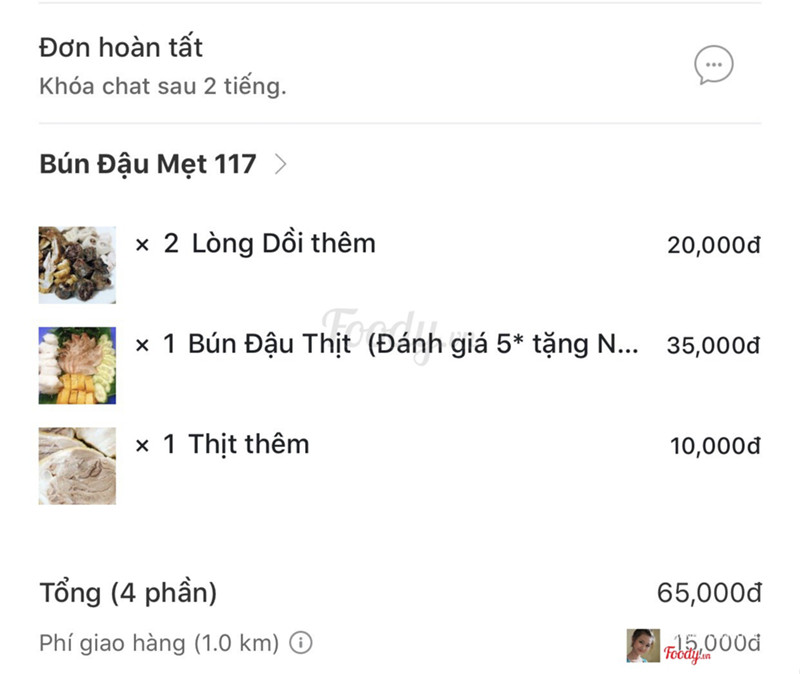Select the Lòng Dồi thêm item name

coord(283,243)
